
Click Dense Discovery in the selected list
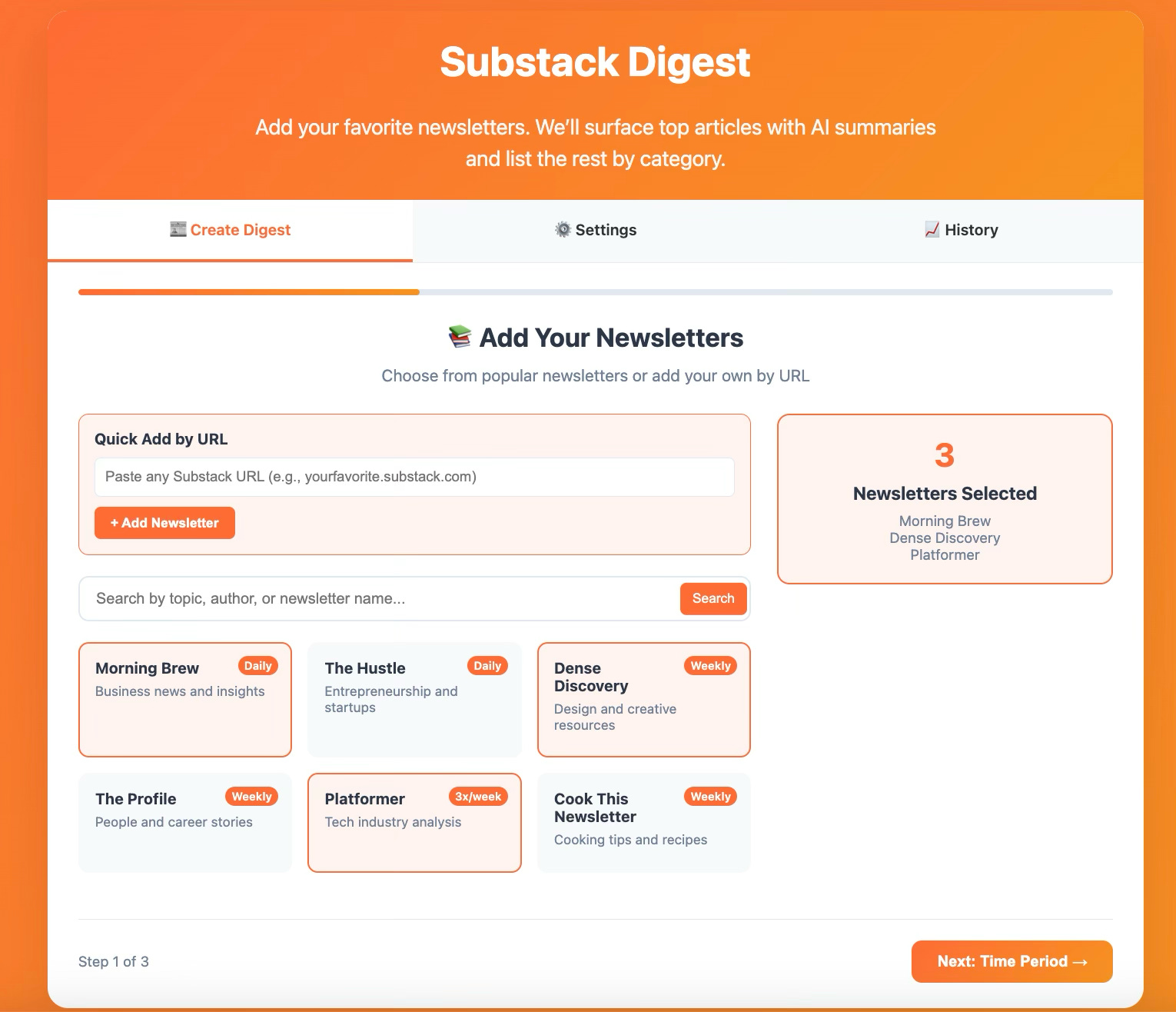point(945,538)
